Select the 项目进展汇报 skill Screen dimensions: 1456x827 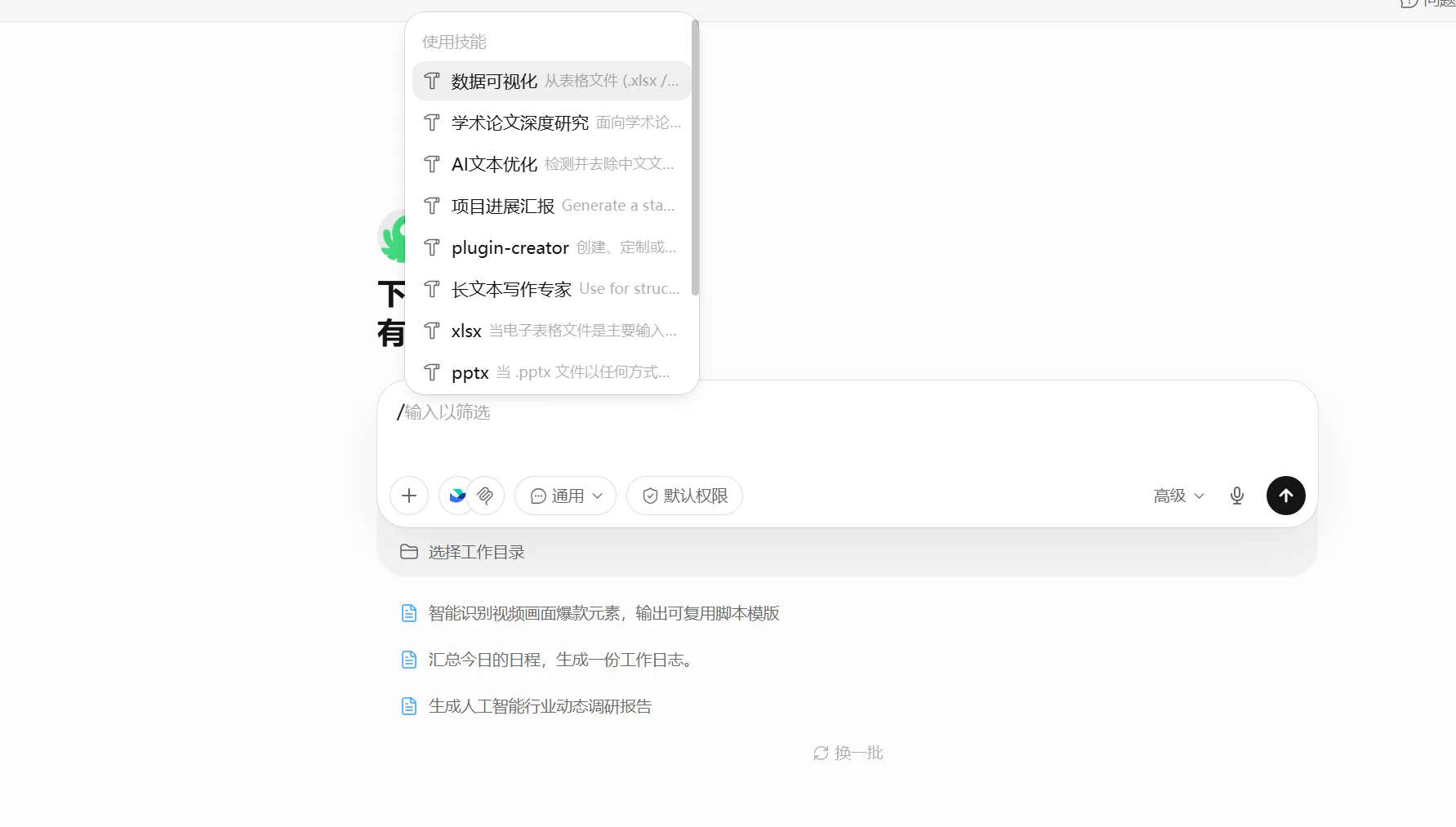click(551, 206)
